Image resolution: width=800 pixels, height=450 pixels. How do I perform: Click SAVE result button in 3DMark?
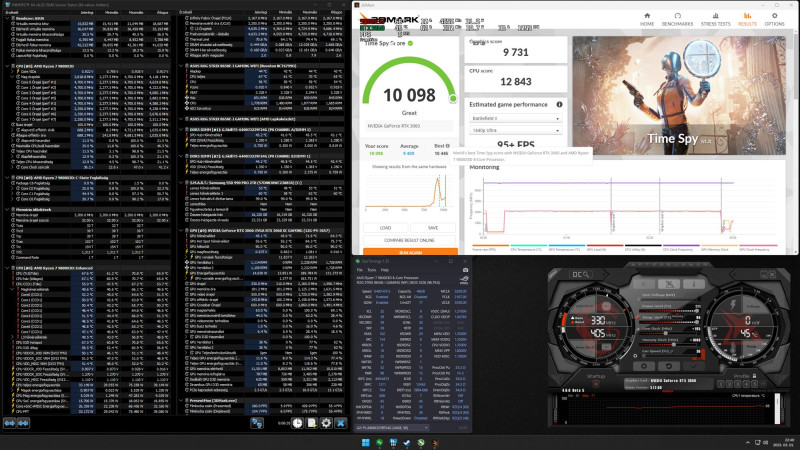click(433, 228)
